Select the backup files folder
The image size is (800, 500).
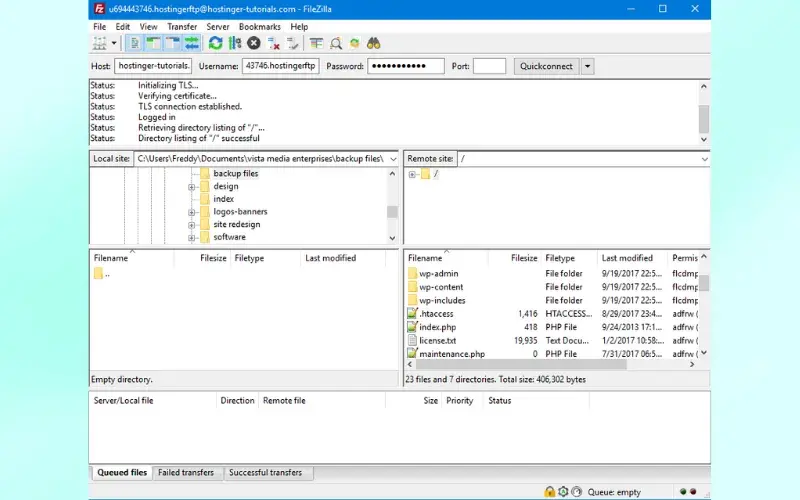point(236,173)
